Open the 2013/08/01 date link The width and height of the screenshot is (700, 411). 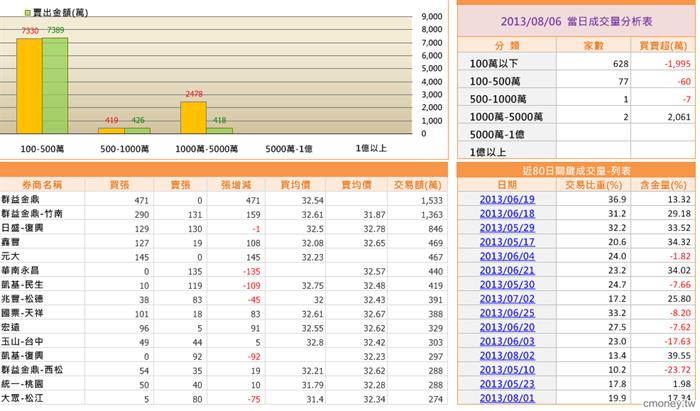click(507, 398)
